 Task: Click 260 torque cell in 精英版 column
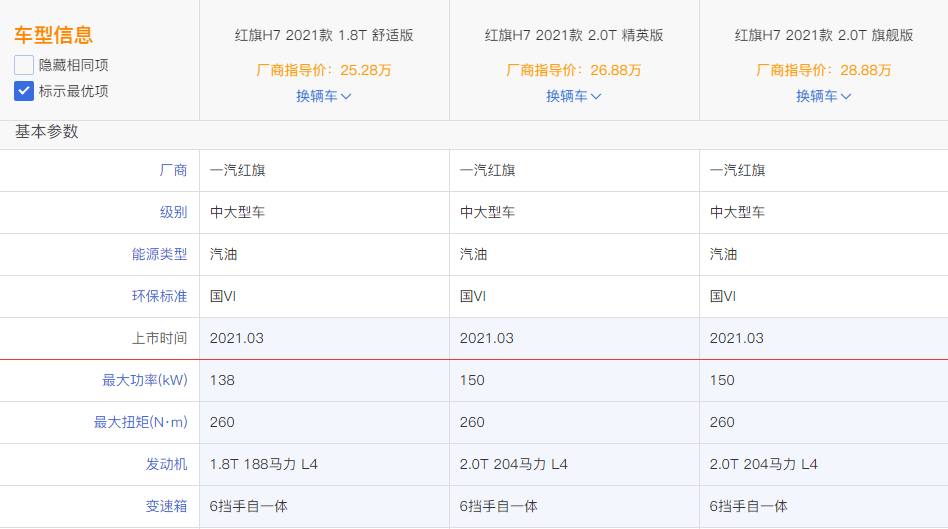pos(472,422)
